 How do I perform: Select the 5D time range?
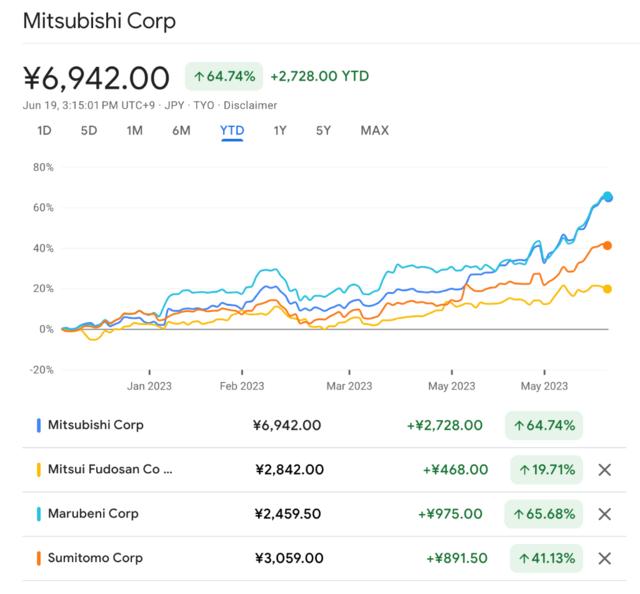point(89,130)
